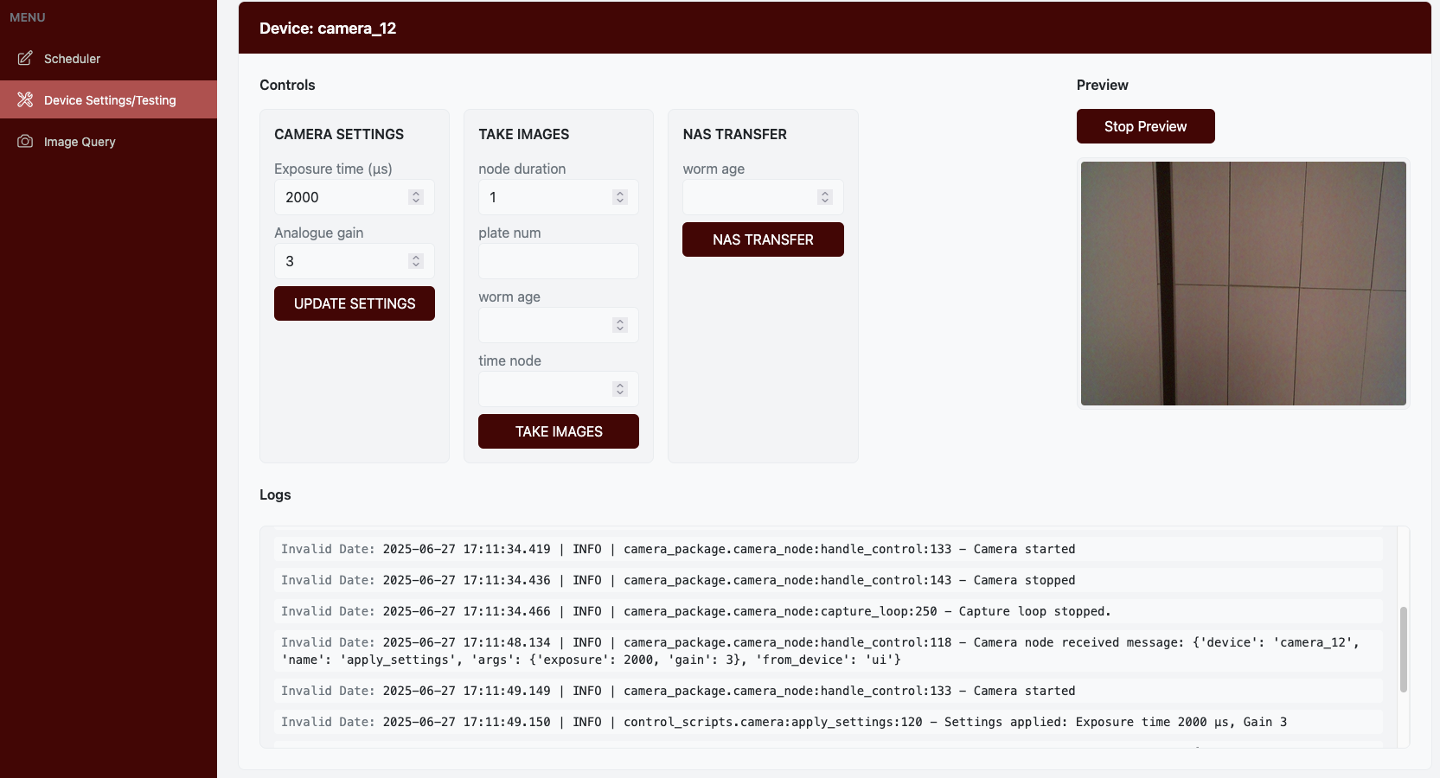Screen dimensions: 1440x778
Task: Stop the camera preview
Action: [x=1145, y=127]
